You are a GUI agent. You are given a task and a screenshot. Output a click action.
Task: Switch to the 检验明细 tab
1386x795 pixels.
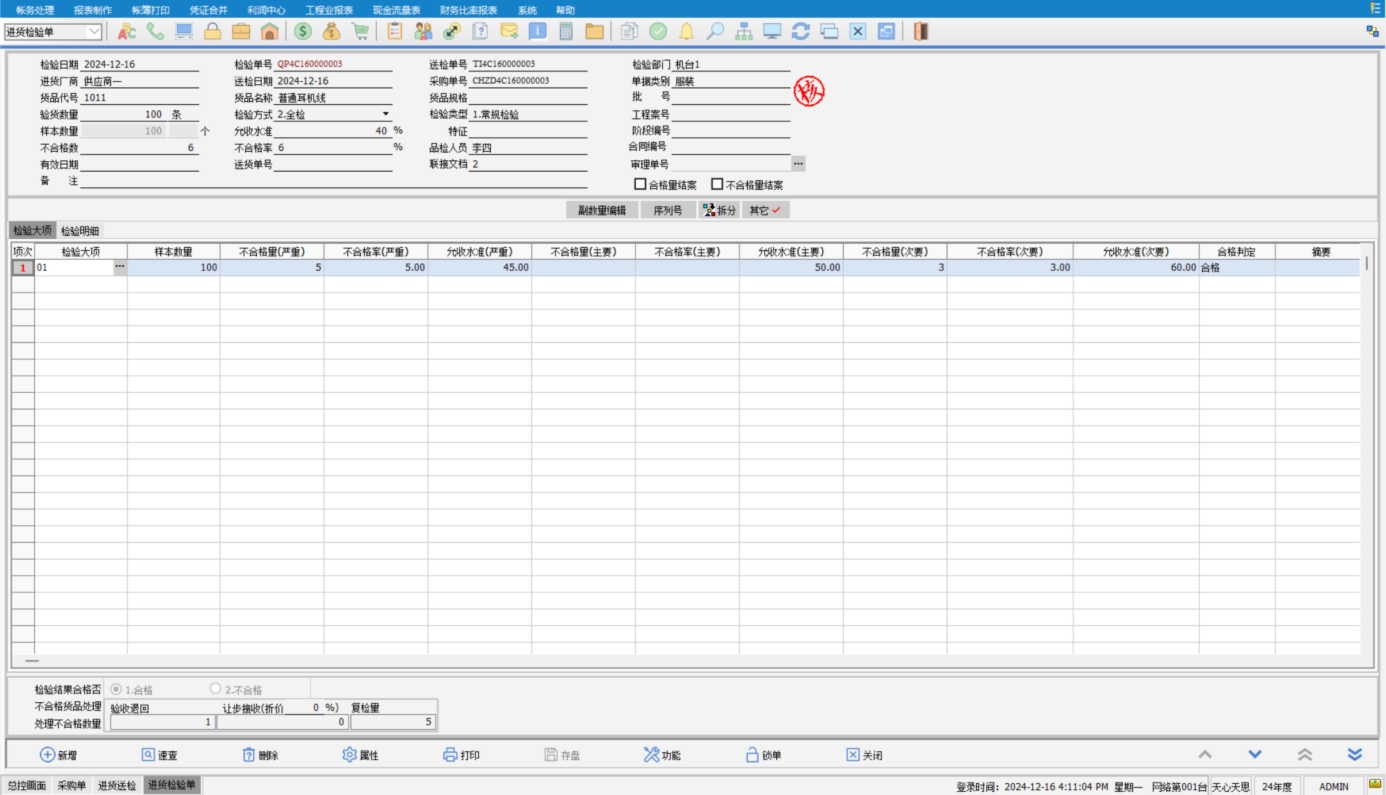79,231
